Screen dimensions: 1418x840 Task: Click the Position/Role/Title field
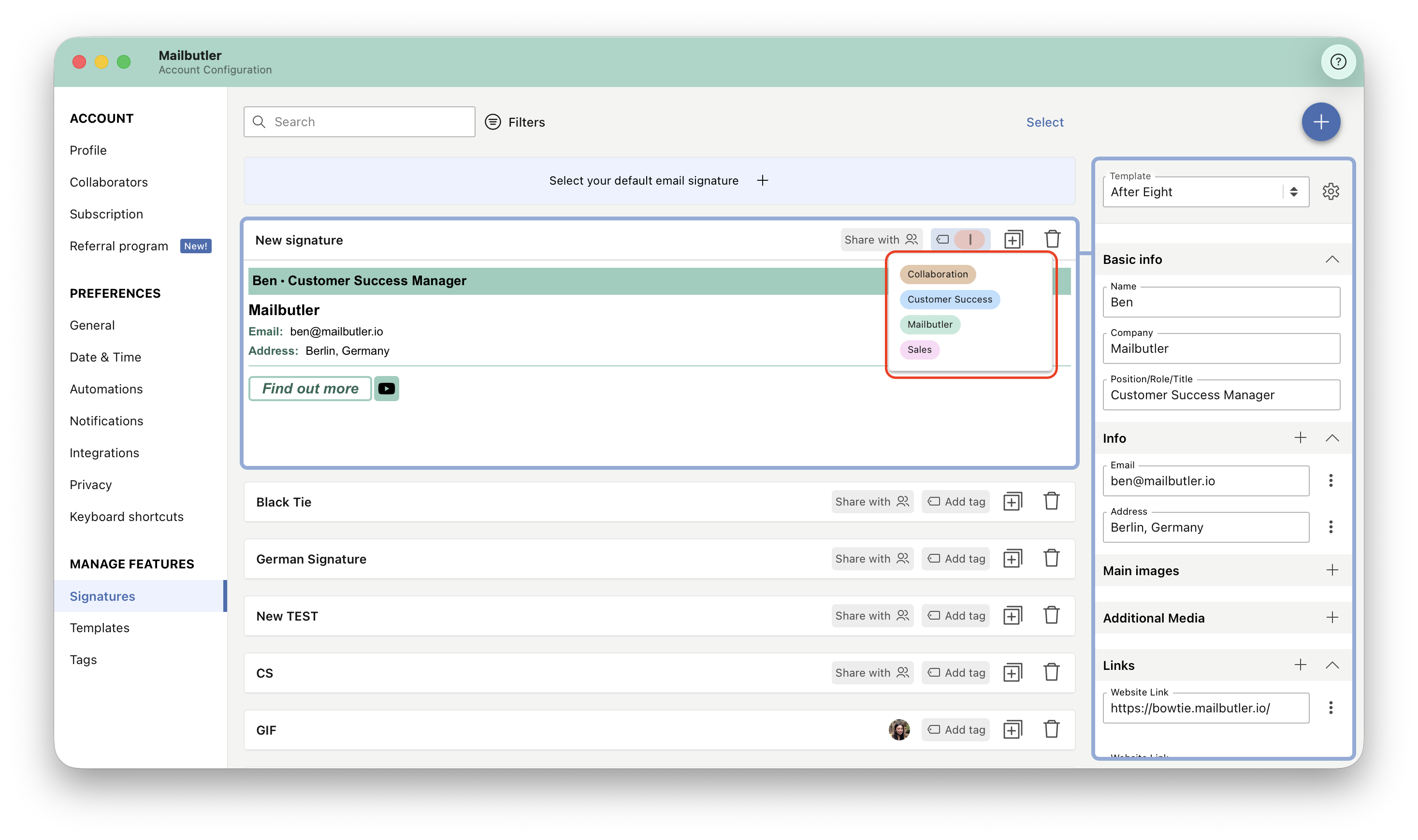pos(1221,395)
